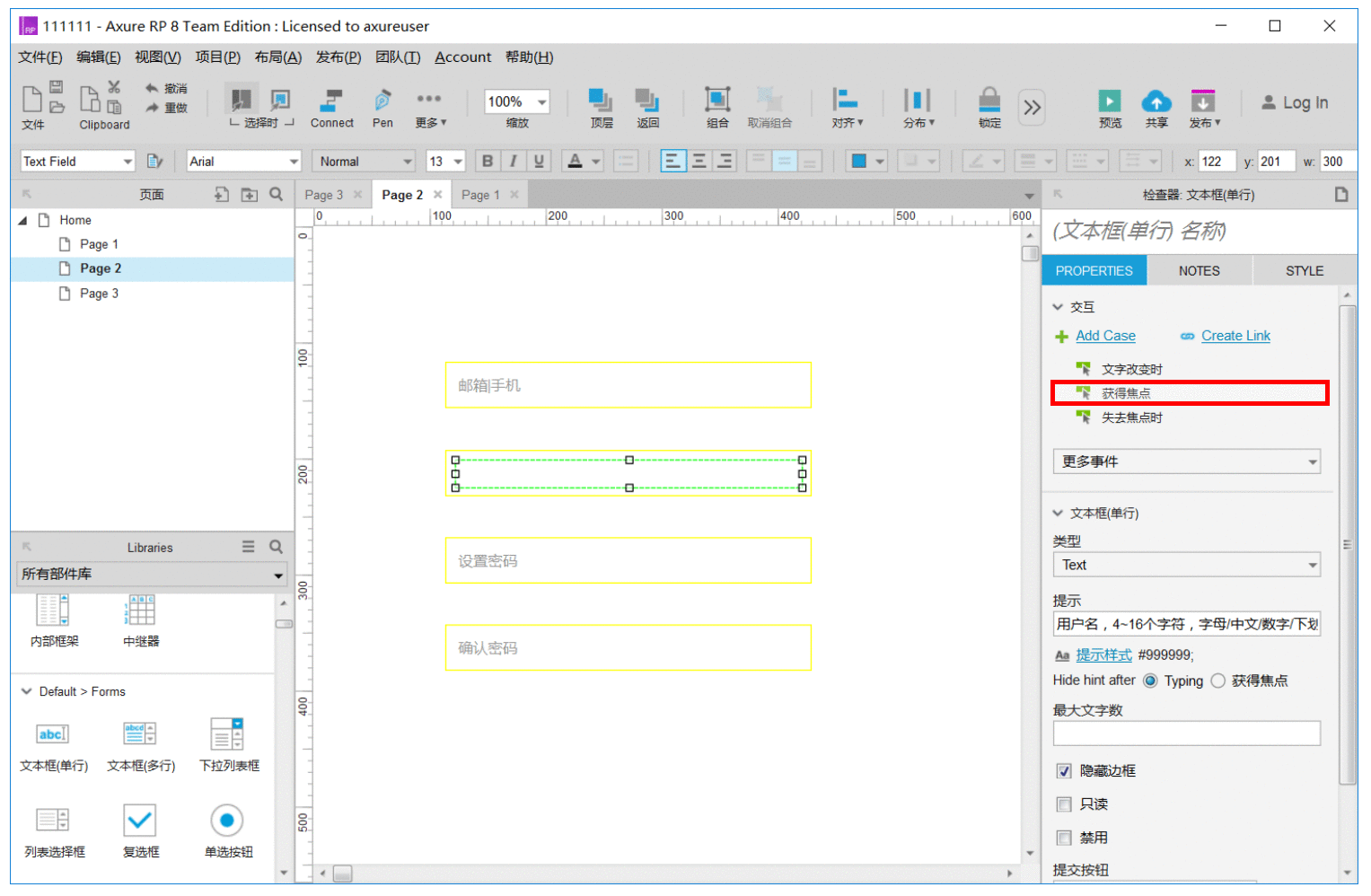Search the Libraries panel
Viewport: 1371px width, 896px height.
277,547
